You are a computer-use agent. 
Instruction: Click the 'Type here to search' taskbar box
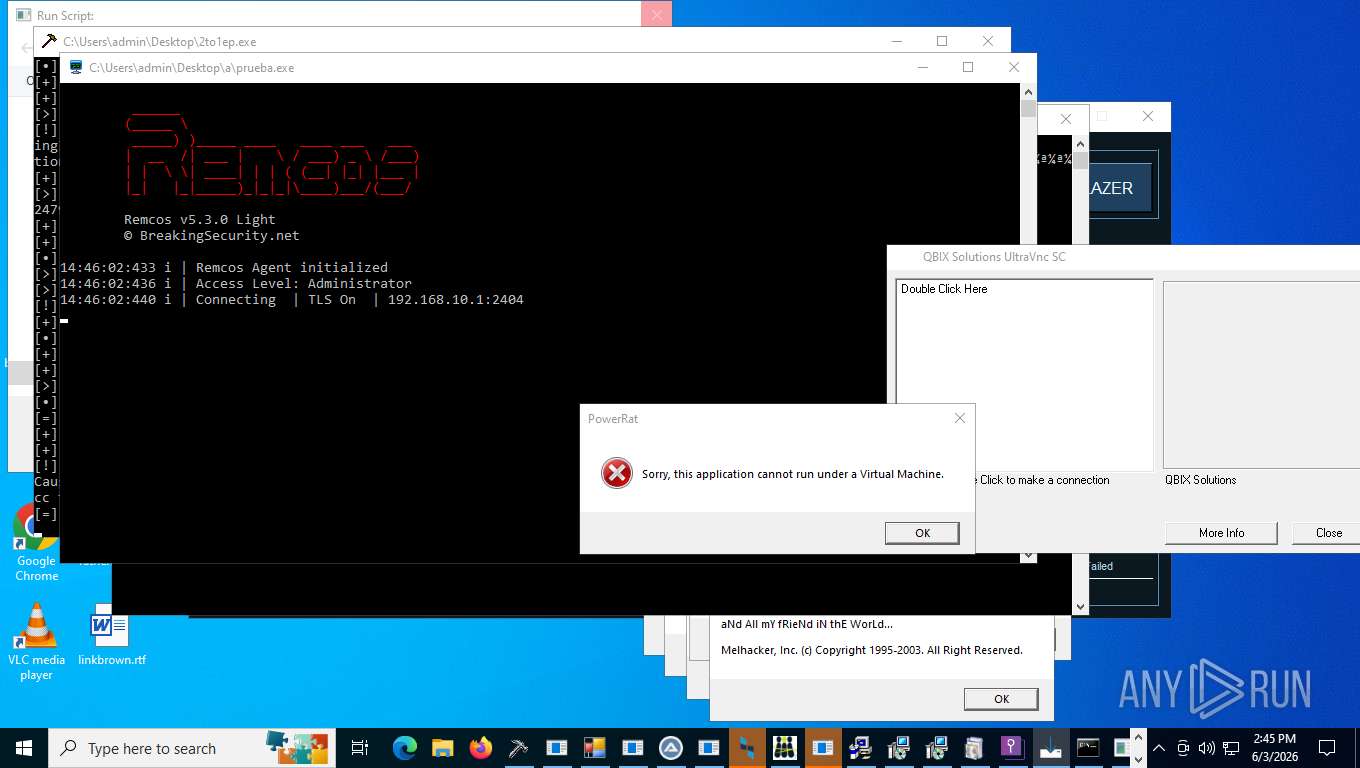point(190,748)
